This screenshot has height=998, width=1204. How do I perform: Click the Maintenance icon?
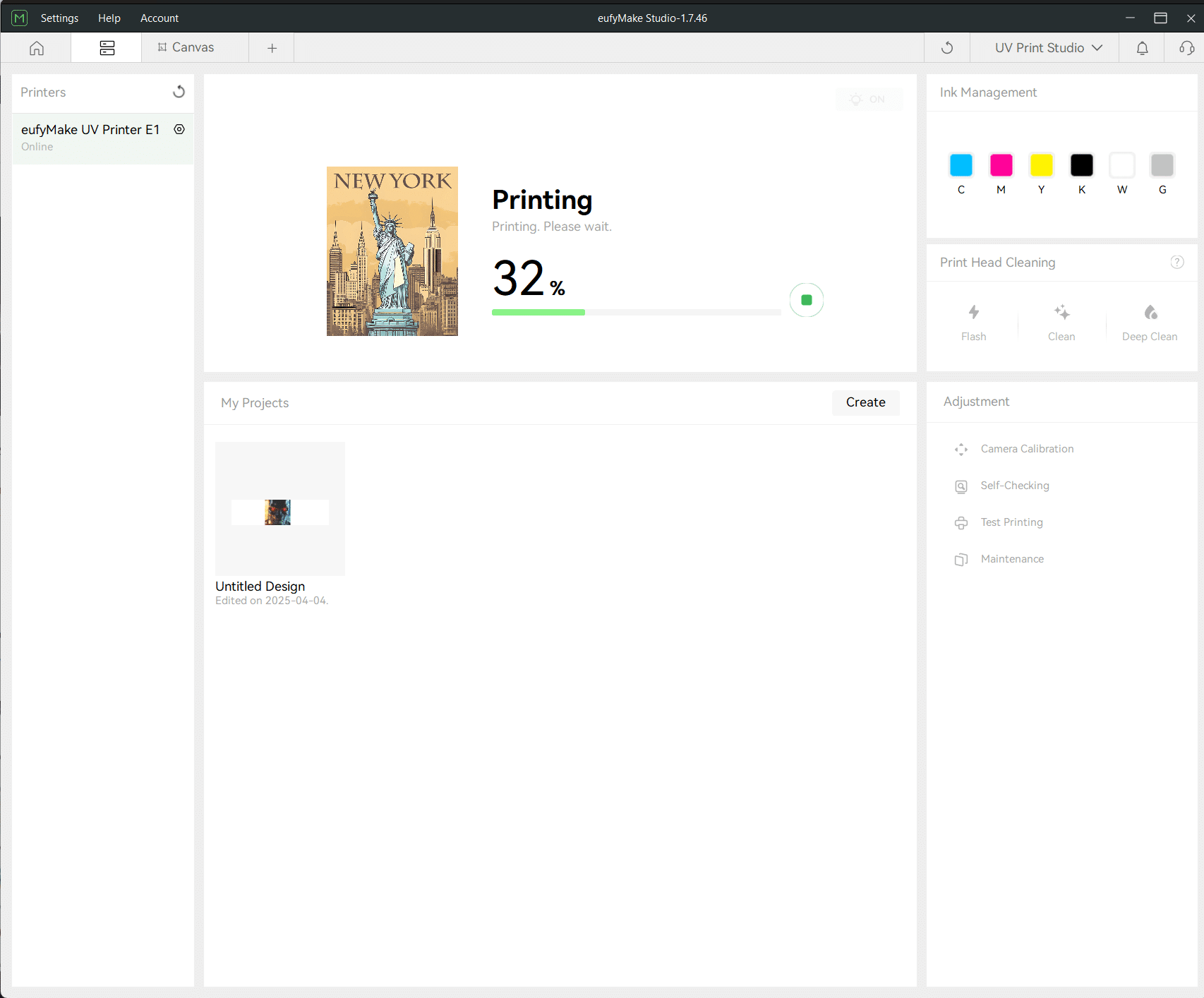click(961, 560)
